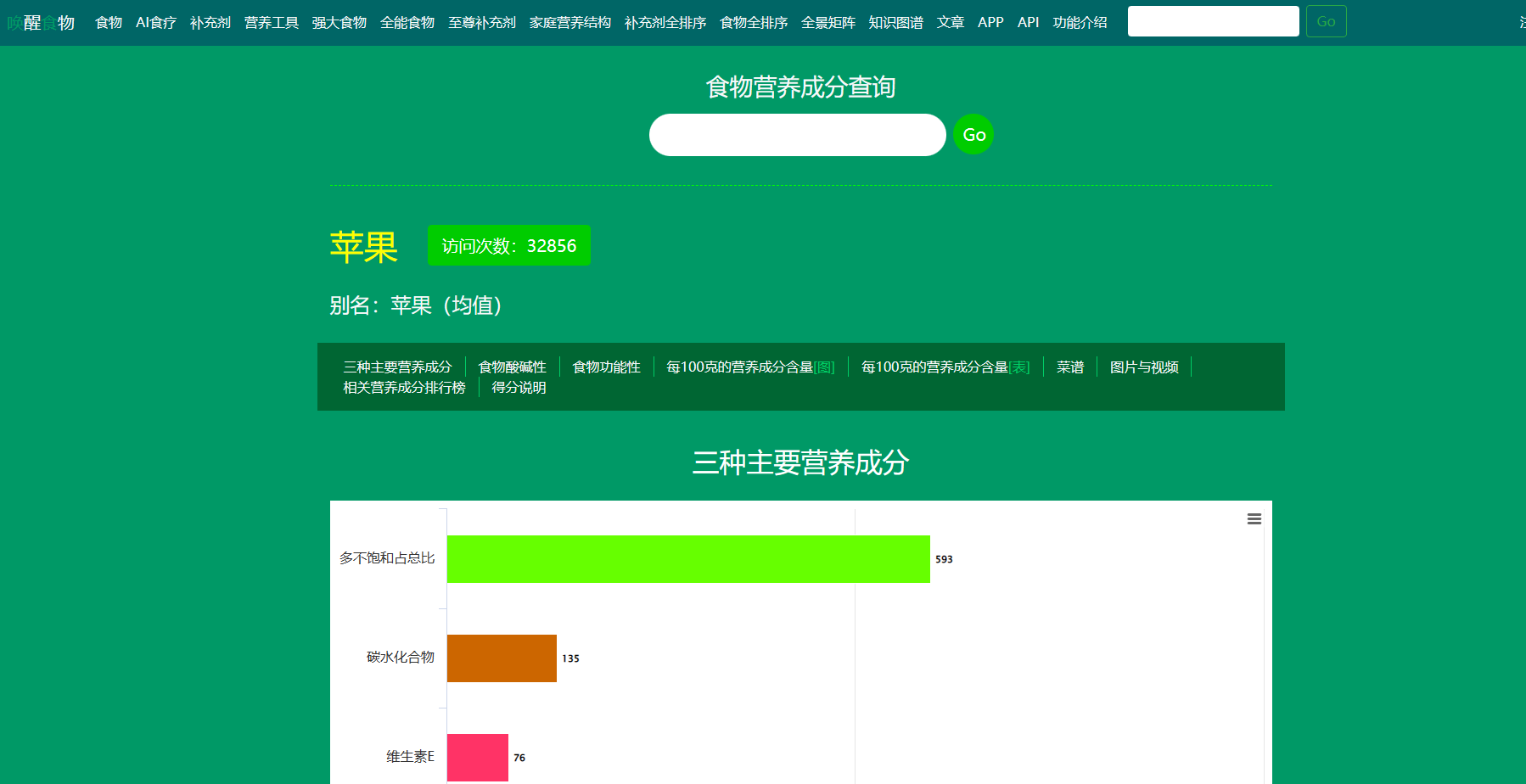The width and height of the screenshot is (1526, 784).
Task: Click the 76 bar value label
Action: pos(519,758)
